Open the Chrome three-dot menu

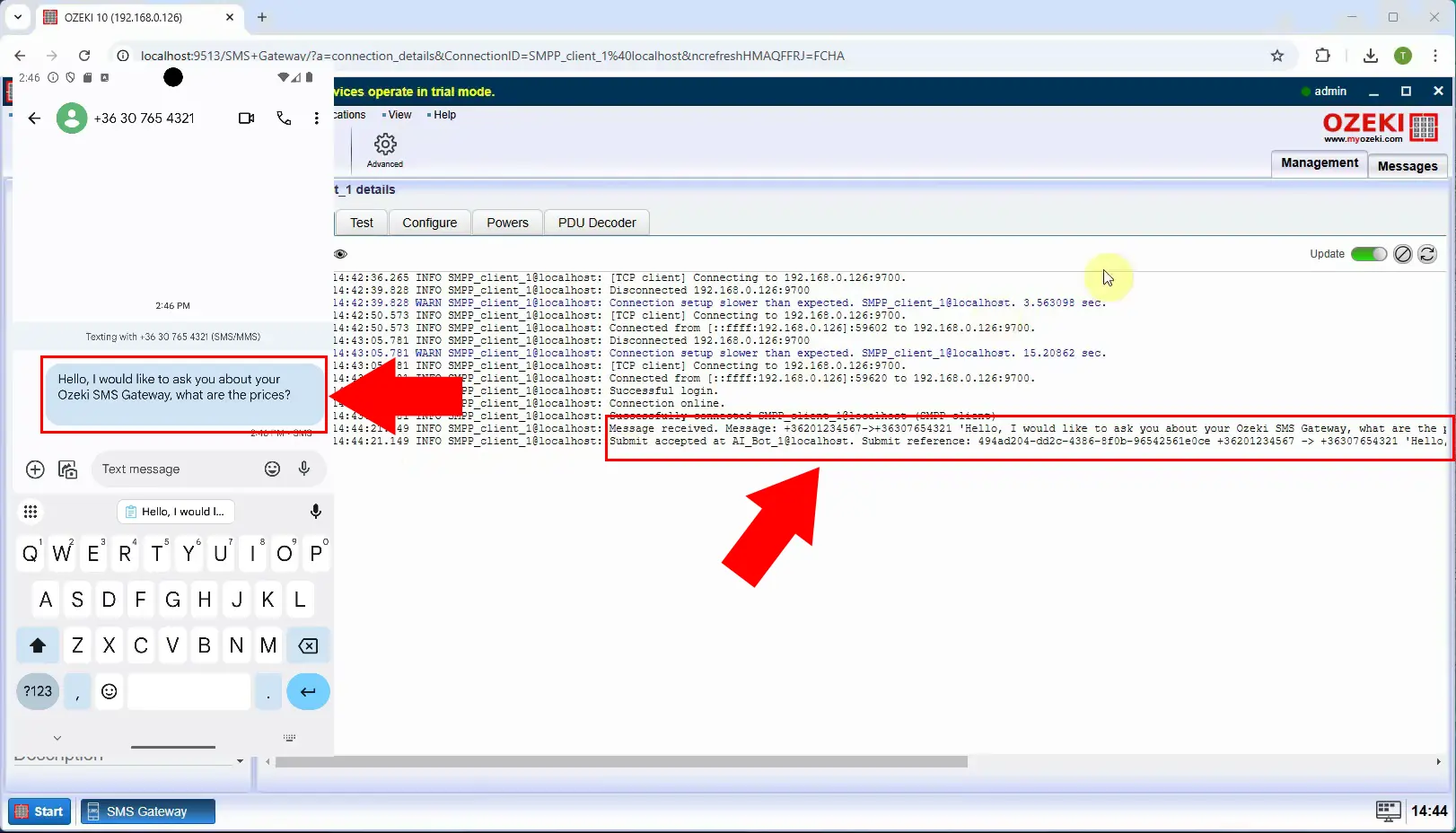click(1437, 56)
